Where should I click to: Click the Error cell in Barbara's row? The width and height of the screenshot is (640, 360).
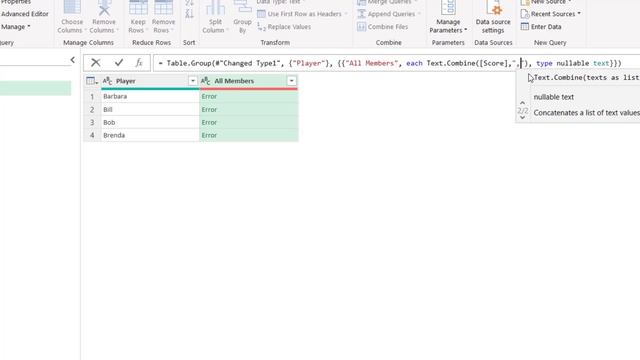249,96
